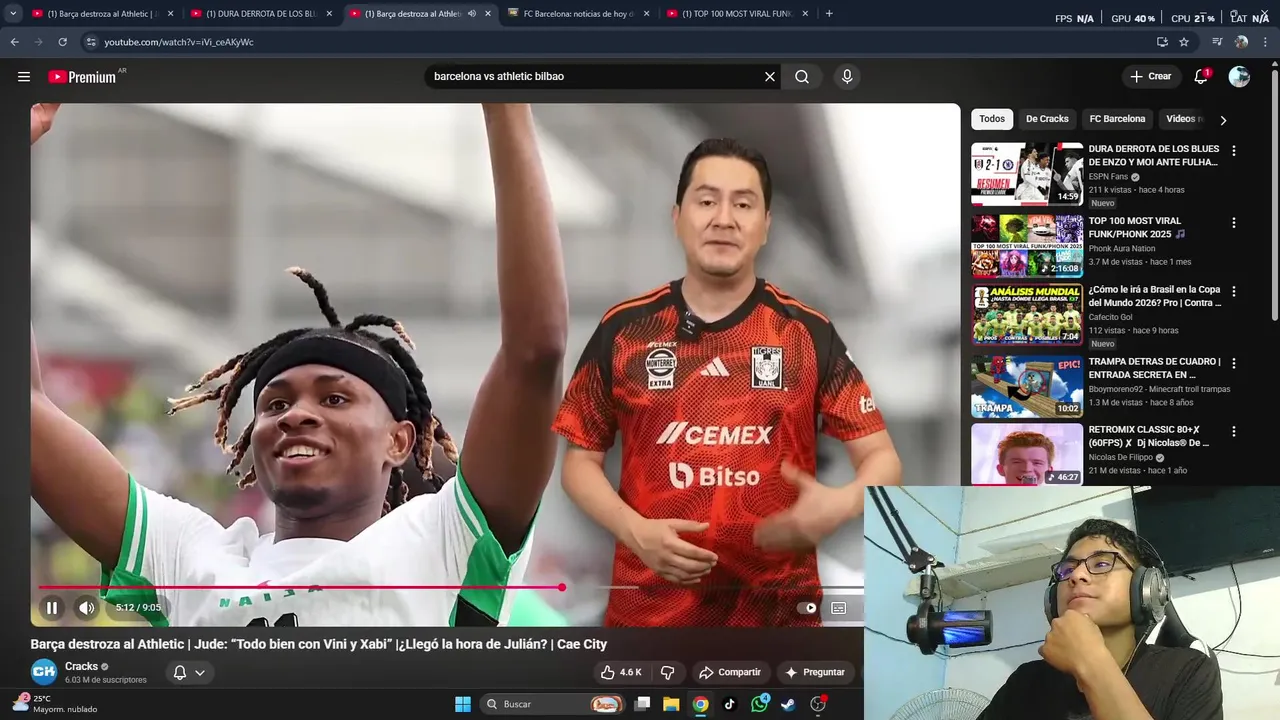Clear the search box text
Viewport: 1280px width, 720px height.
(x=770, y=77)
